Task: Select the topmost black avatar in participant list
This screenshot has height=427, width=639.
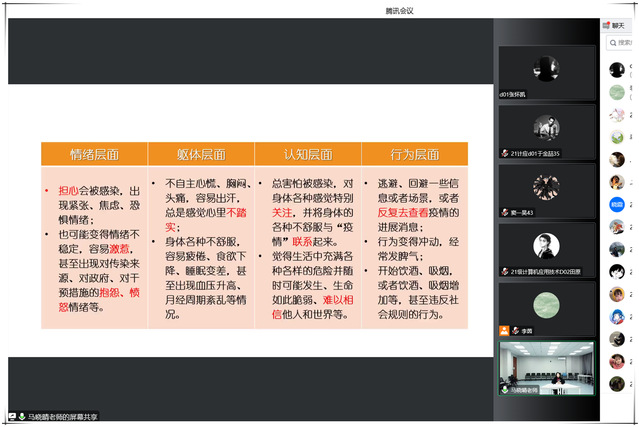Action: pos(617,69)
